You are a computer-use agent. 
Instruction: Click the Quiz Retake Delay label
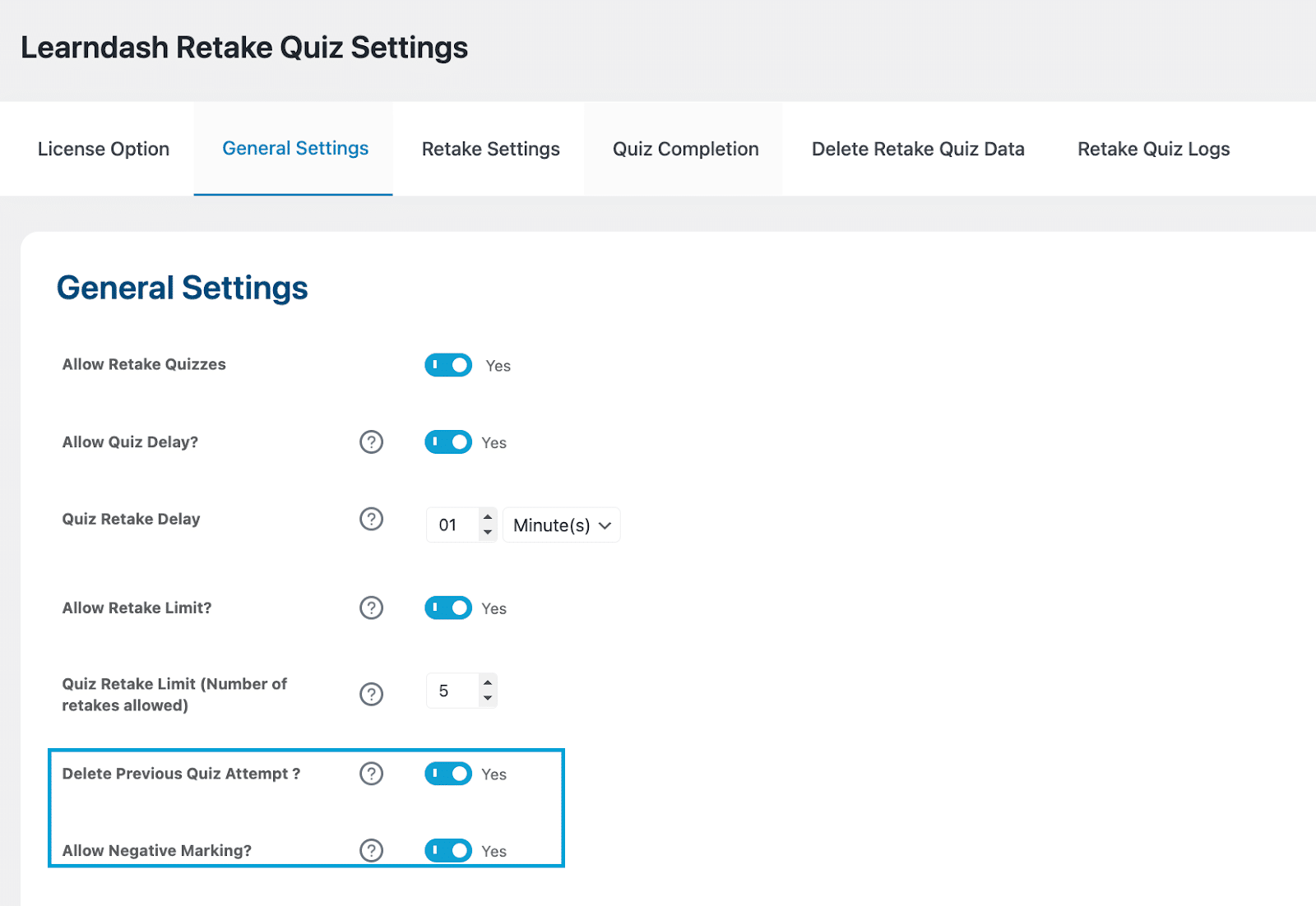point(131,520)
